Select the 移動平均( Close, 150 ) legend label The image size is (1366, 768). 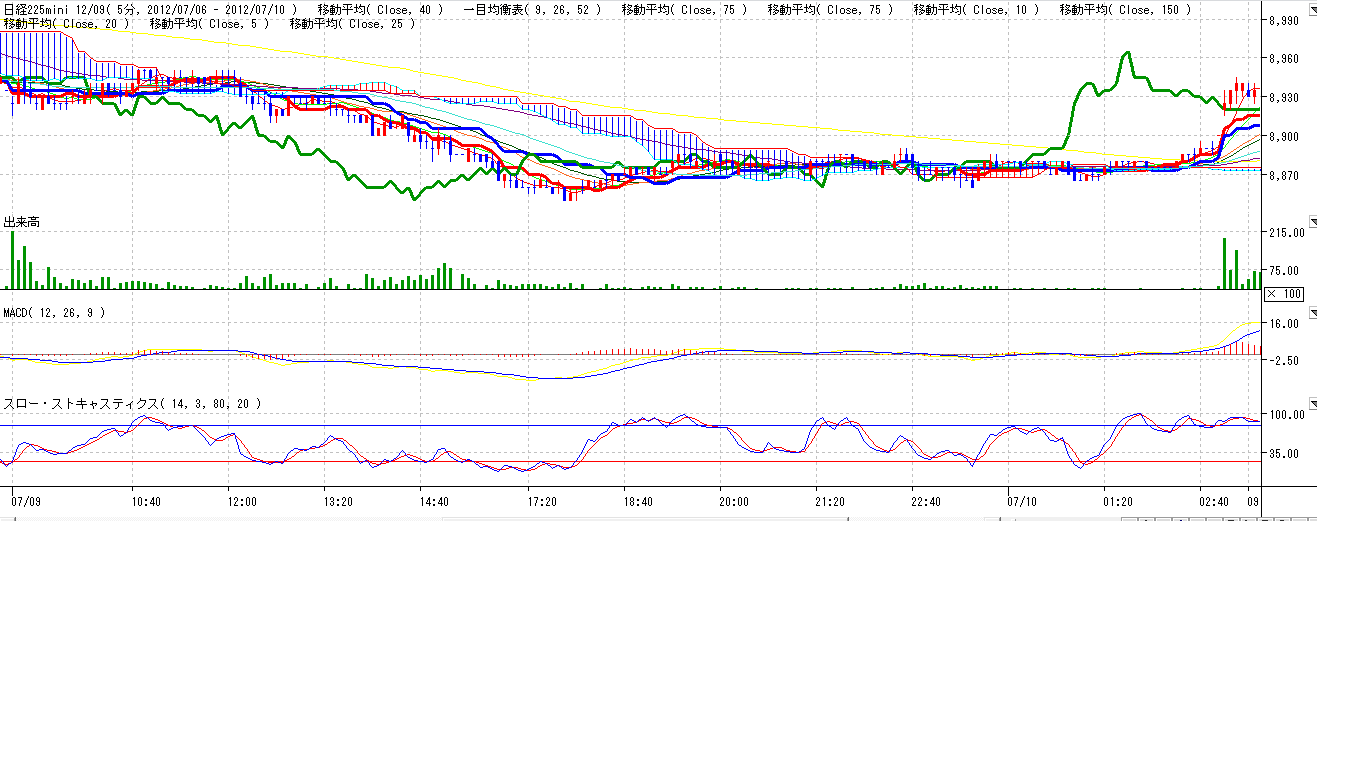1125,9
